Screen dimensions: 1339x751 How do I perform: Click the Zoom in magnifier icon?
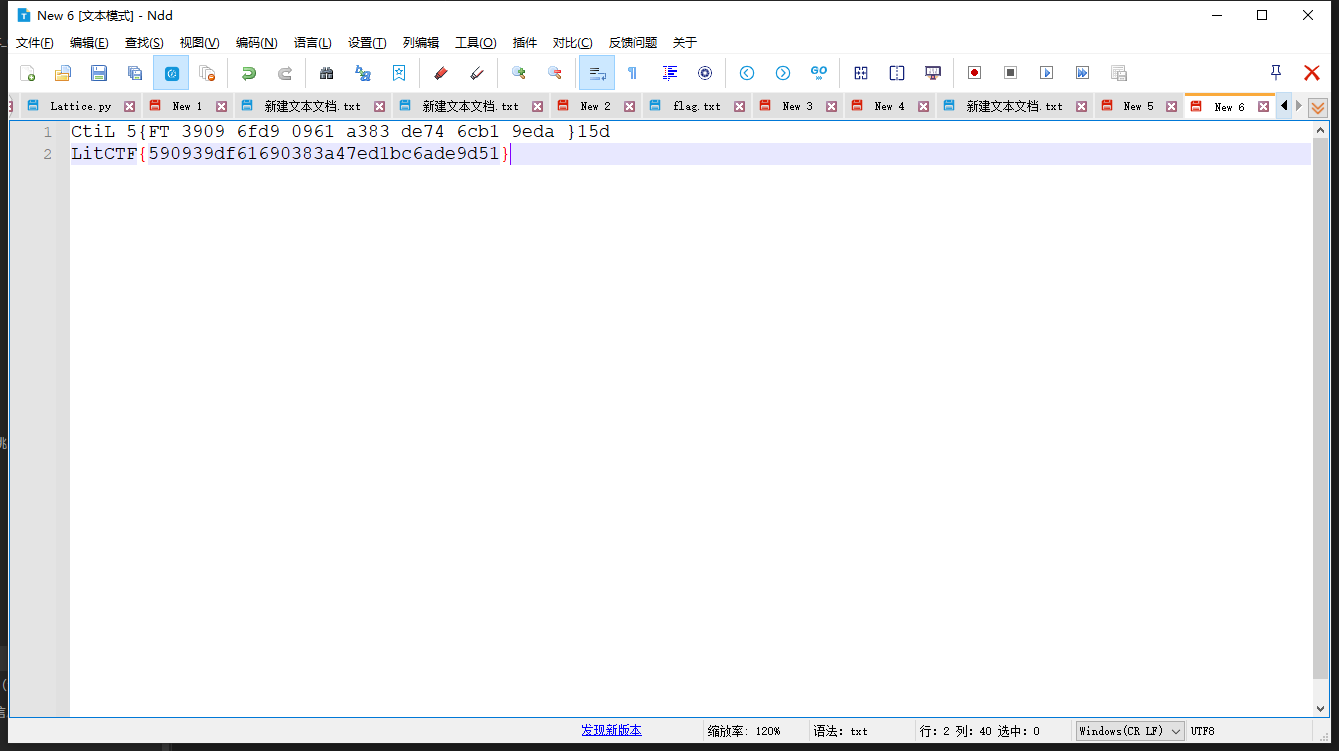coord(518,73)
